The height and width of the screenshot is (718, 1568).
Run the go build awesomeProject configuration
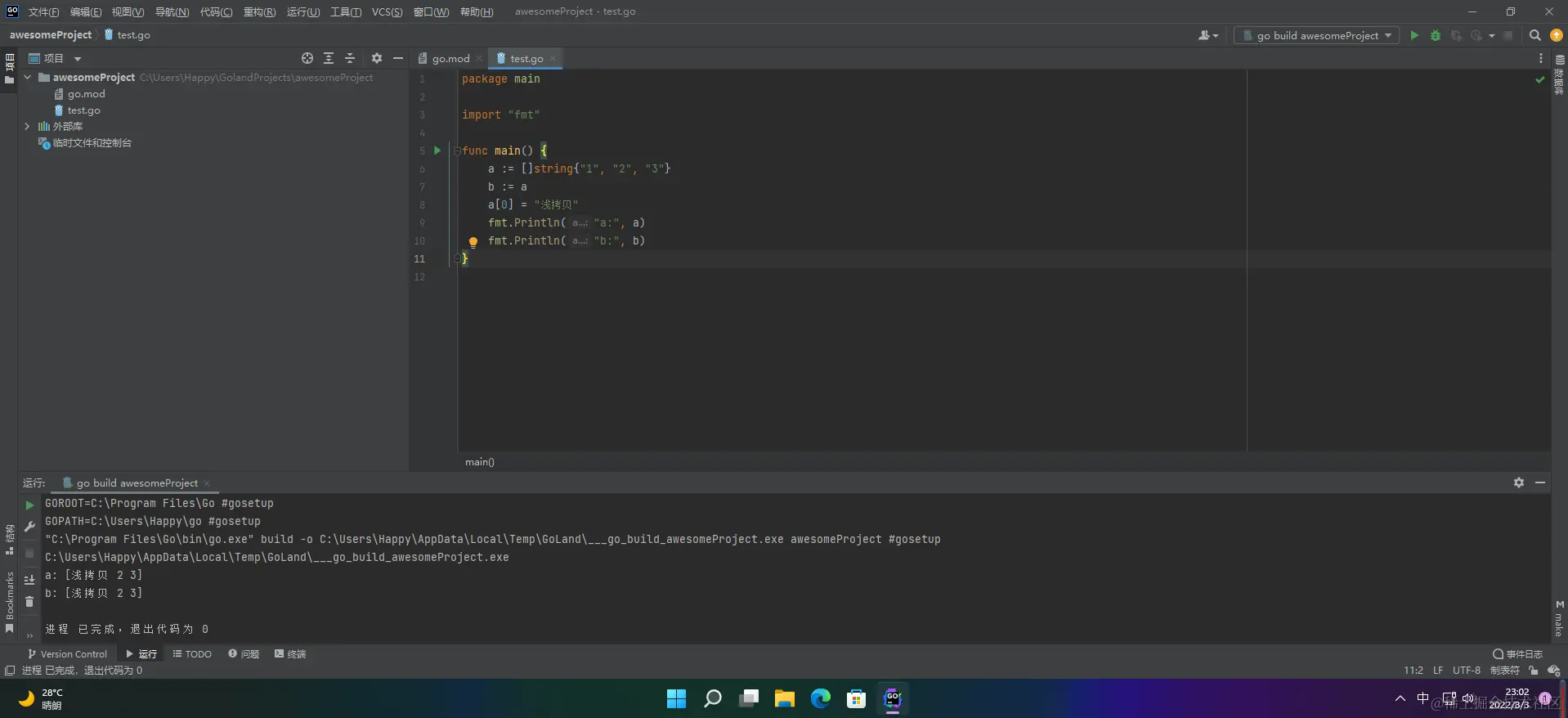(x=1414, y=35)
